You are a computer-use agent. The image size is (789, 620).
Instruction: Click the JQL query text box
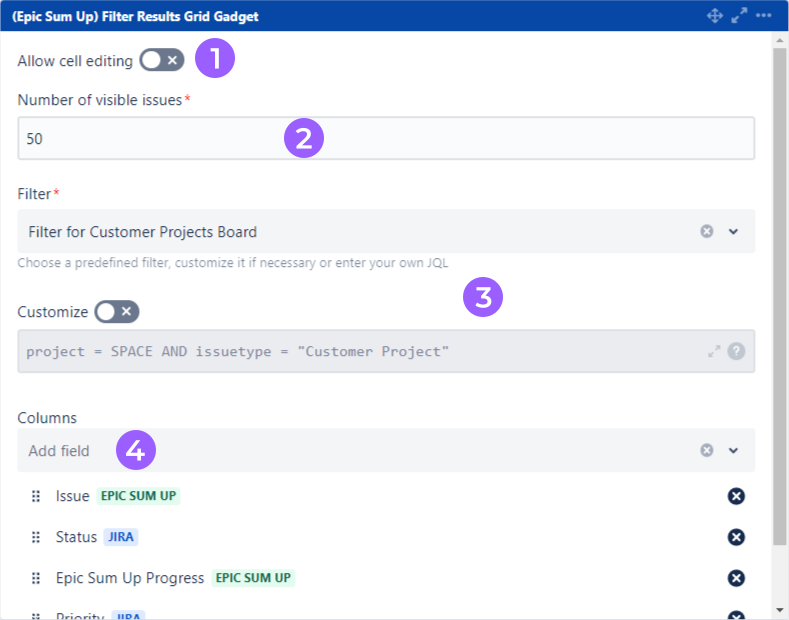point(350,351)
